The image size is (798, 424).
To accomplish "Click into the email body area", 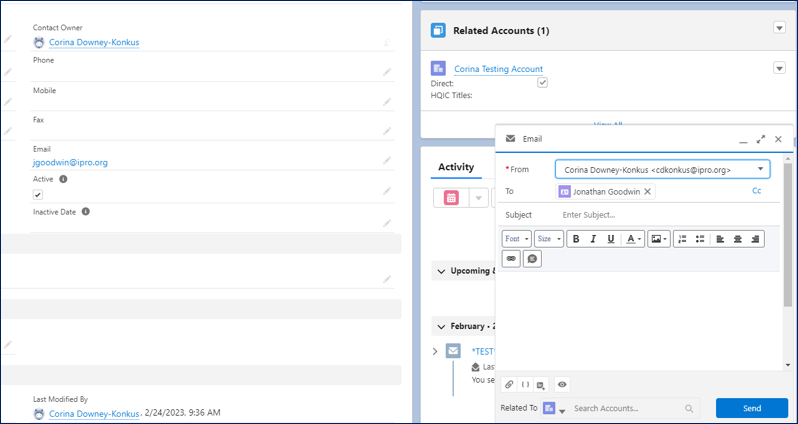I will [x=639, y=321].
